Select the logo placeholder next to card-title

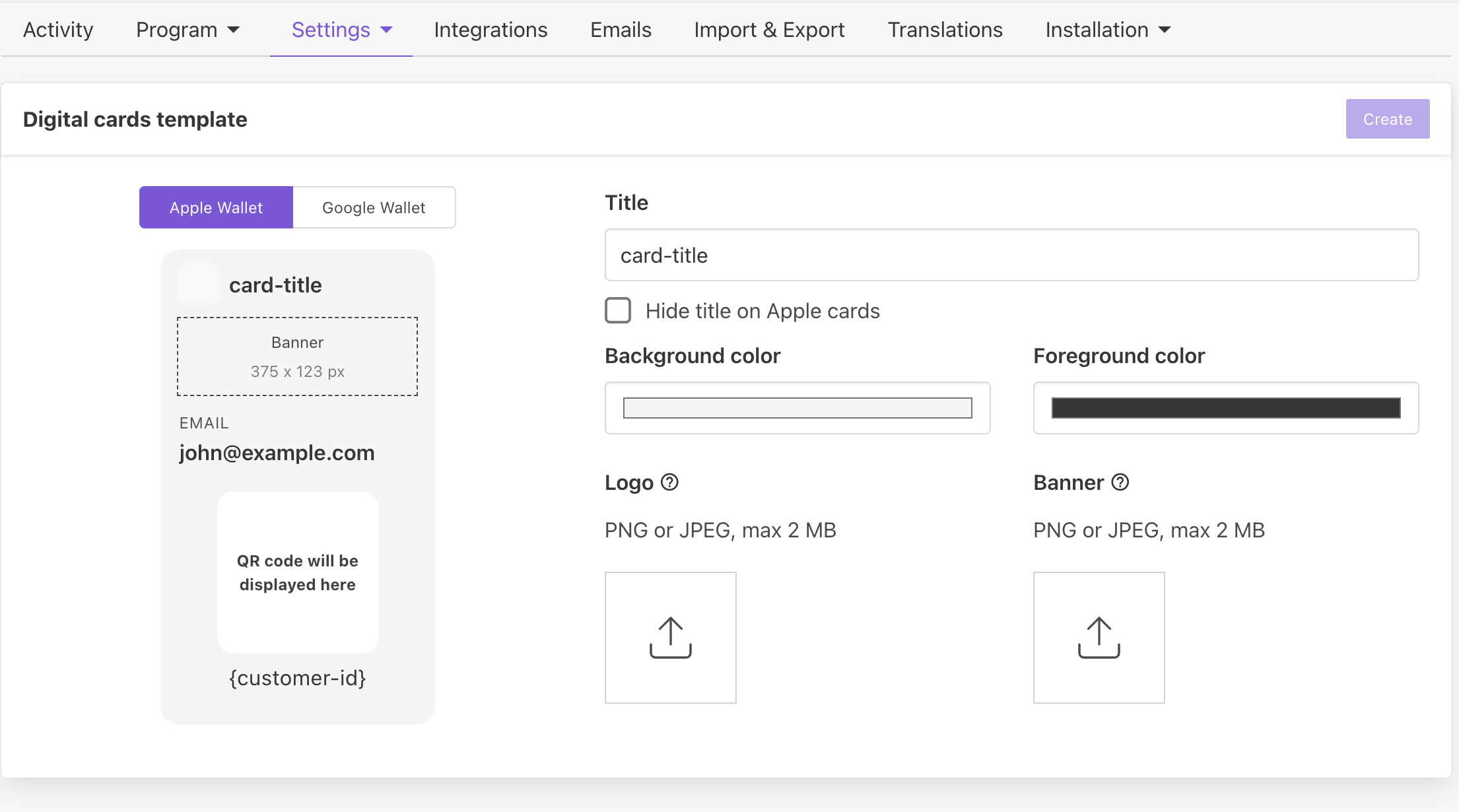[x=198, y=284]
